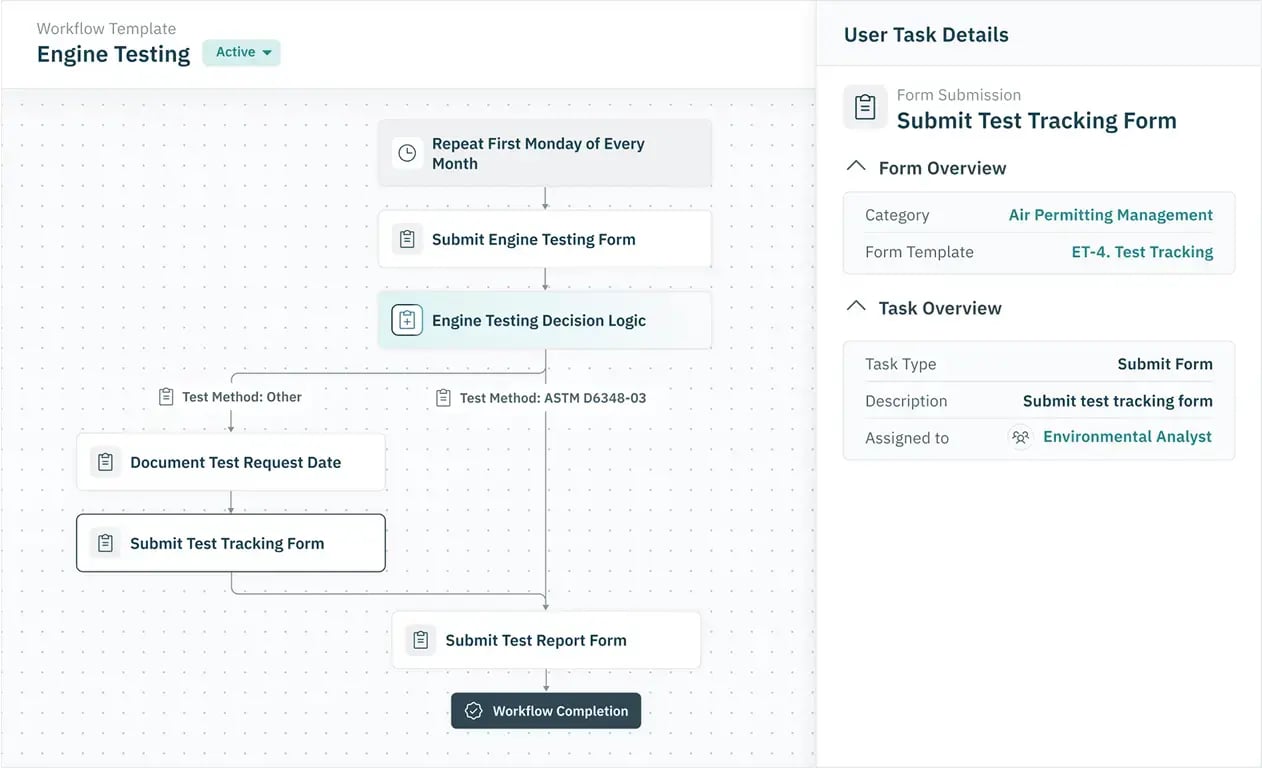Click the checkmark badge icon on Workflow Completion
This screenshot has height=768, width=1262.
[474, 711]
